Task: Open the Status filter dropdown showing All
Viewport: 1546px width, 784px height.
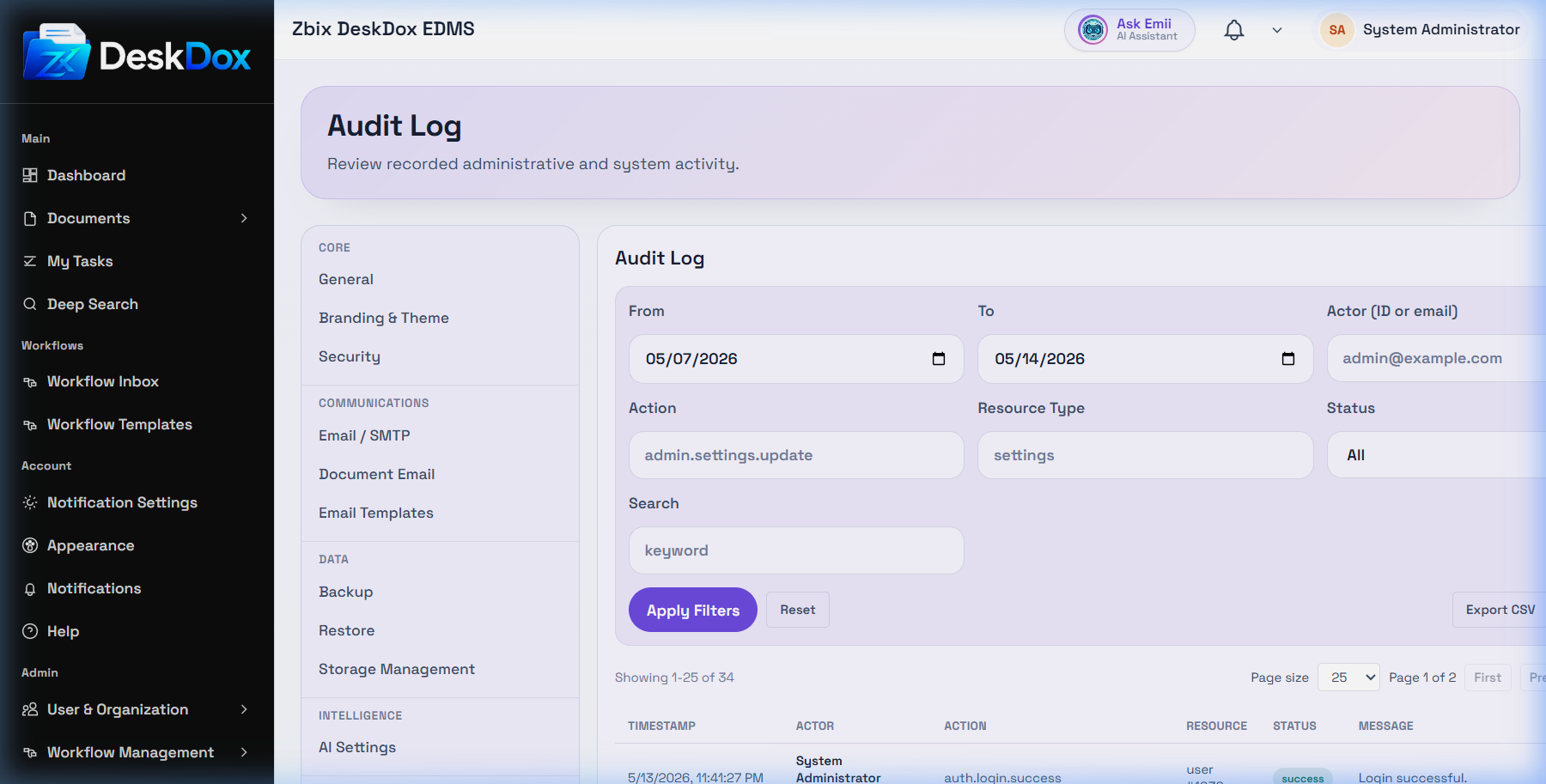Action: (1436, 455)
